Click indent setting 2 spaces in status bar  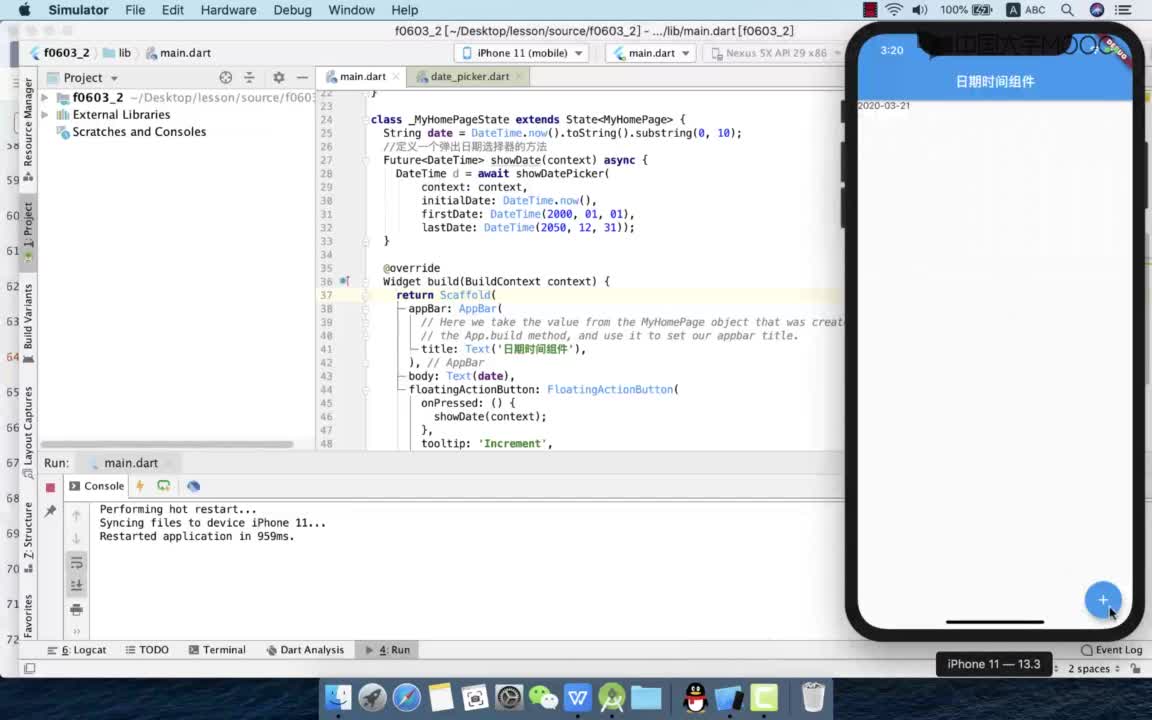pyautogui.click(x=1093, y=669)
